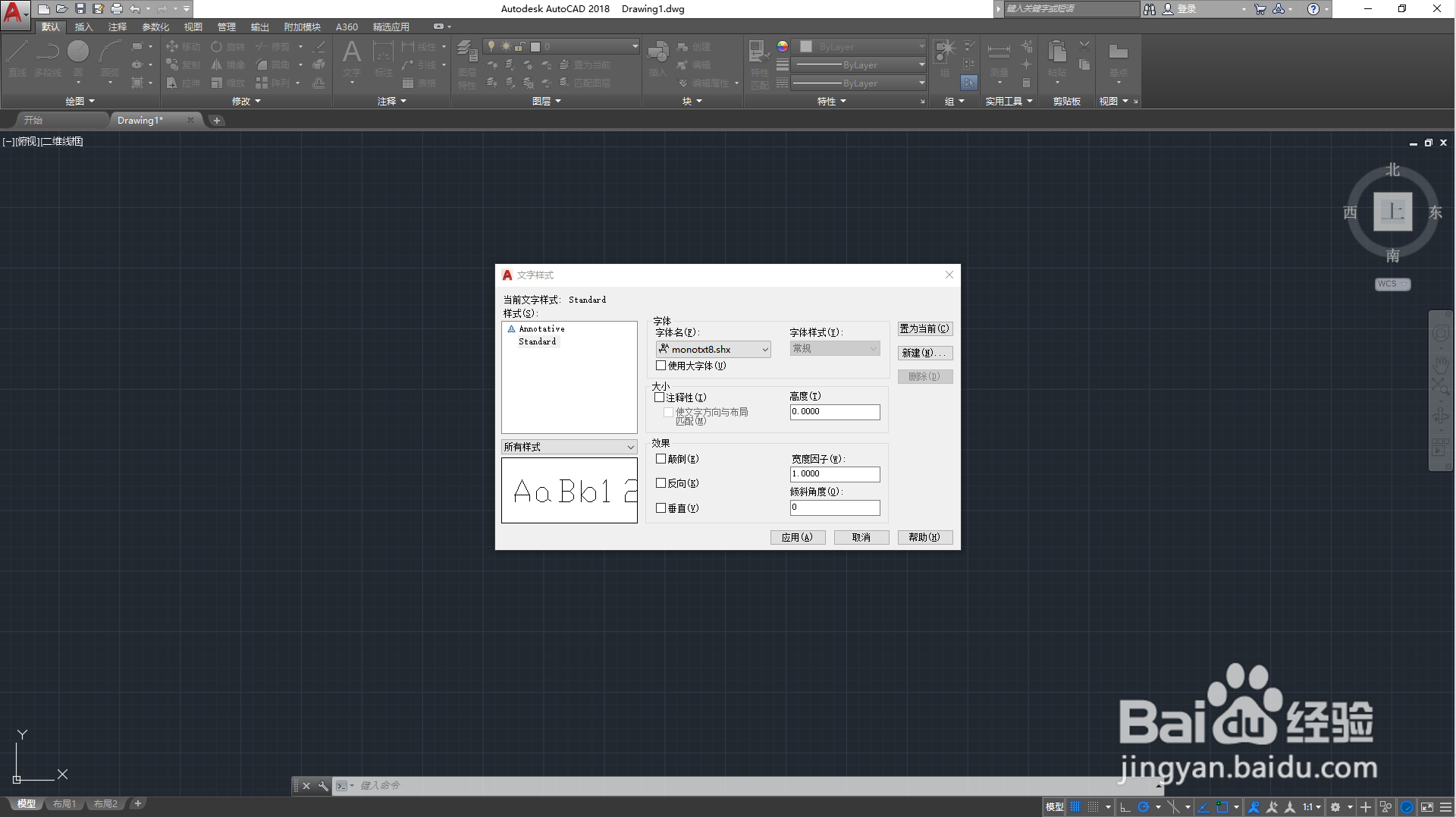Screen dimensions: 1456x817
Task: Click Cancel (取消) button
Action: (x=861, y=537)
